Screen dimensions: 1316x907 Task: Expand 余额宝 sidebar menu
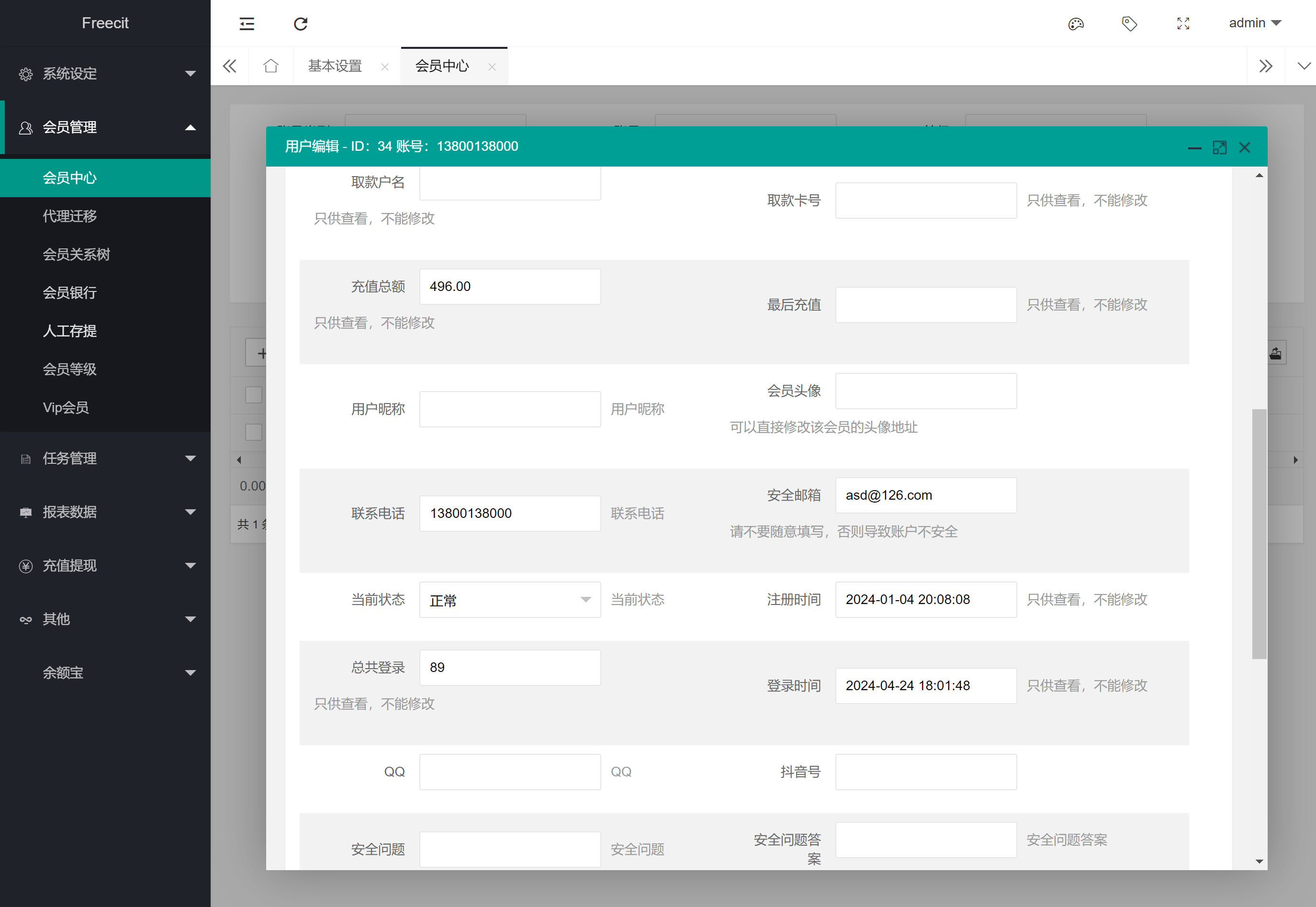click(x=105, y=672)
